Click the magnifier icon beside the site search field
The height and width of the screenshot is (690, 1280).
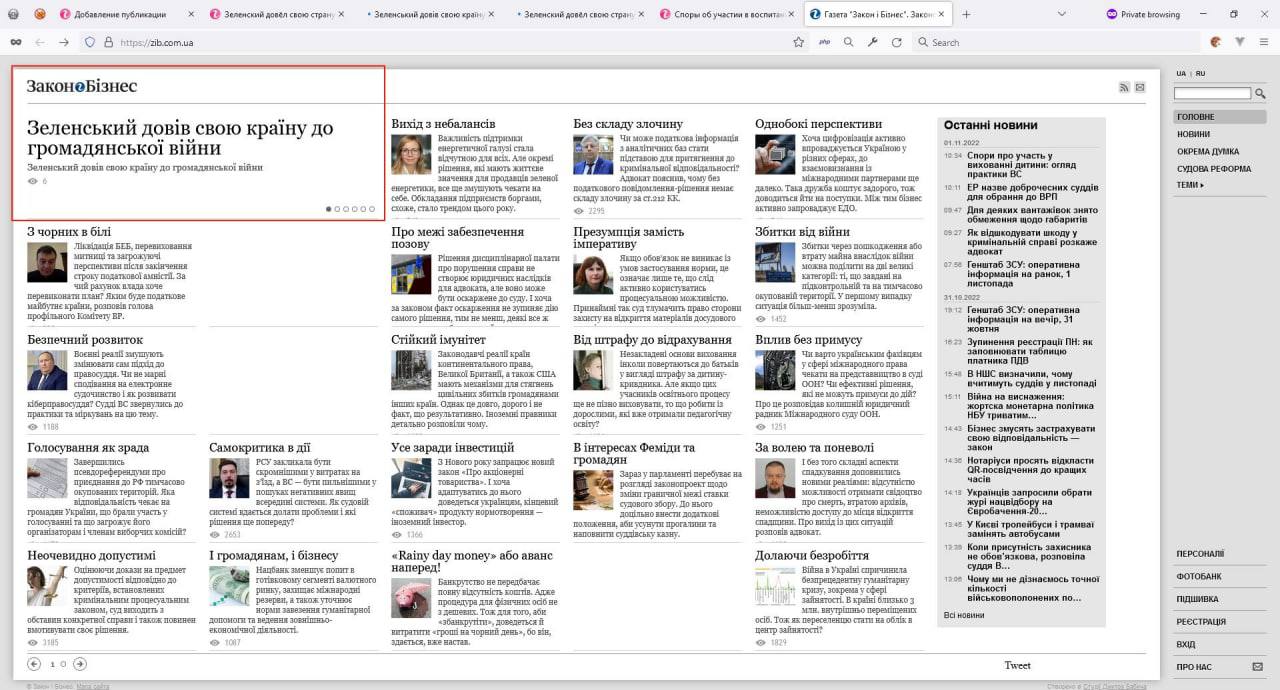1260,94
